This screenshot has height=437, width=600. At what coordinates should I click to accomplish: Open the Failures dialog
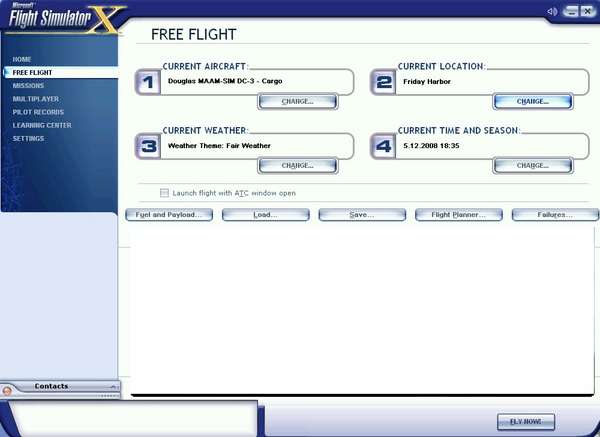tap(555, 215)
